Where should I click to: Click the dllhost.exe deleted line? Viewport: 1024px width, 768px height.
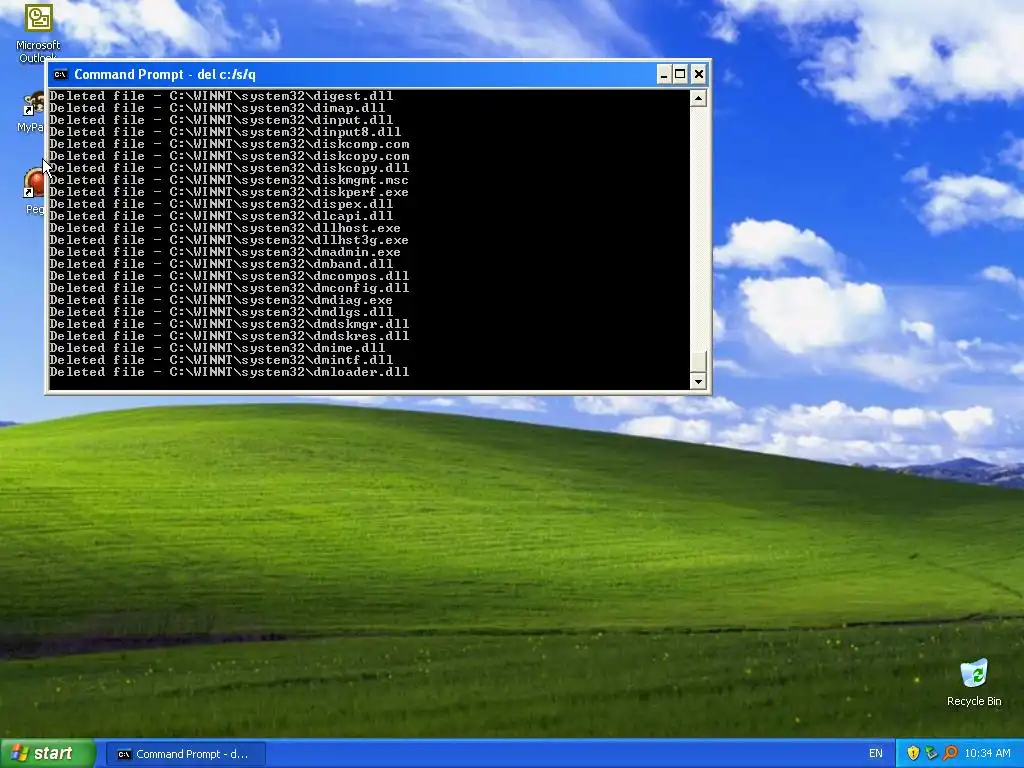(x=225, y=228)
